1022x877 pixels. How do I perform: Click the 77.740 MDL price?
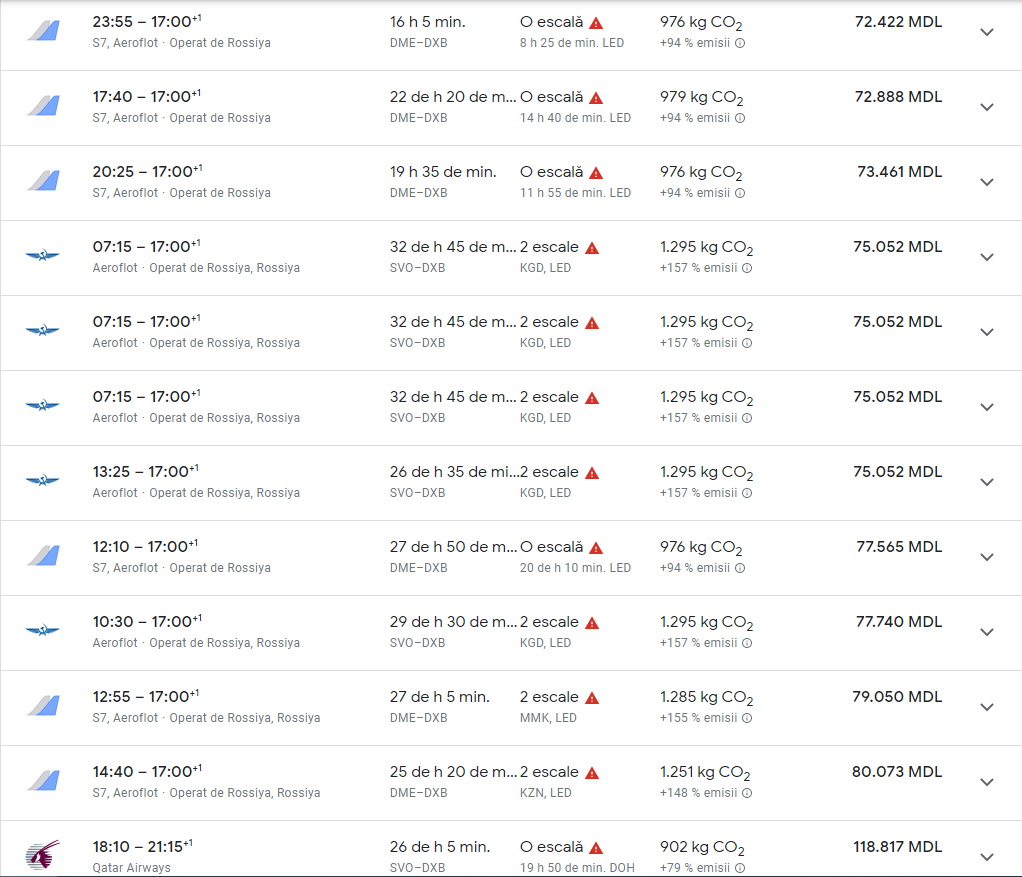click(899, 622)
